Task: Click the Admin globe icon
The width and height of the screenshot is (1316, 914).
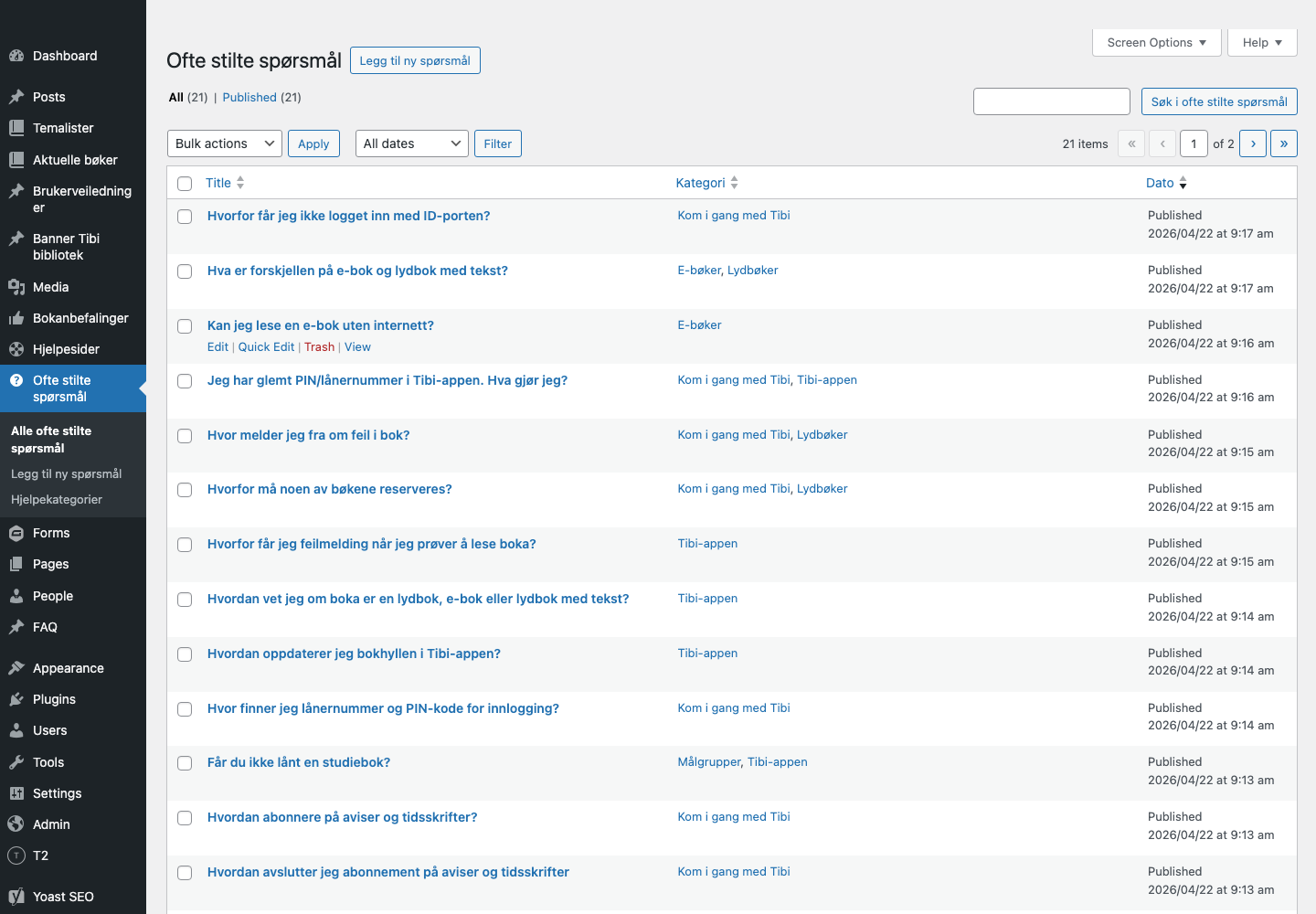Action: pyautogui.click(x=16, y=824)
